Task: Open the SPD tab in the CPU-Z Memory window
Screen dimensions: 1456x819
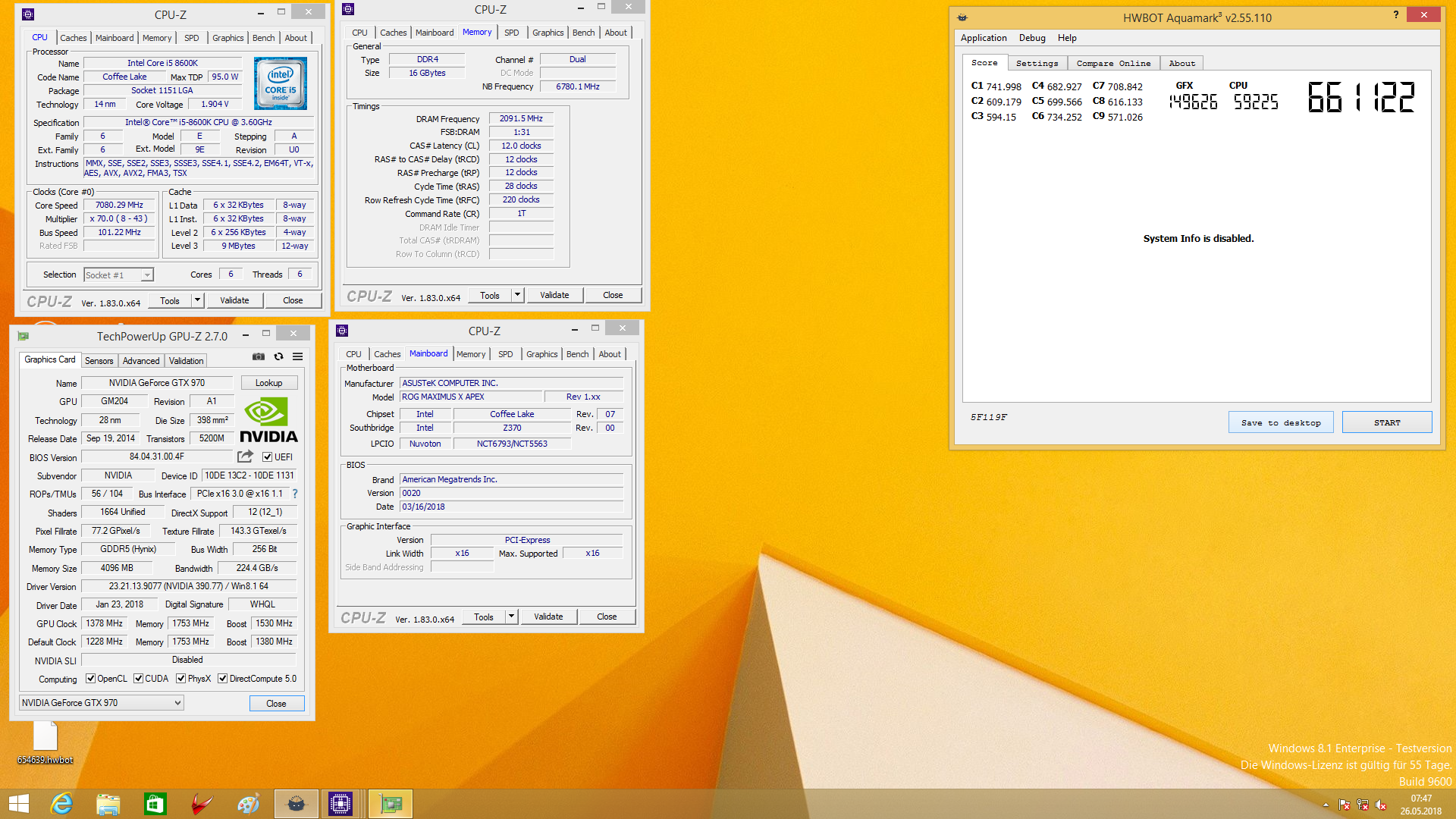Action: click(512, 33)
